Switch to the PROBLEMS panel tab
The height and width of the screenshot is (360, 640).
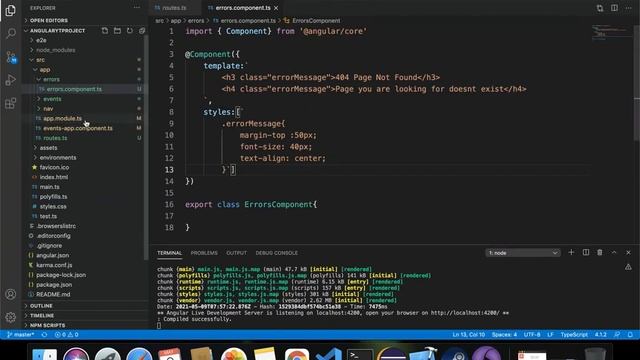click(204, 253)
